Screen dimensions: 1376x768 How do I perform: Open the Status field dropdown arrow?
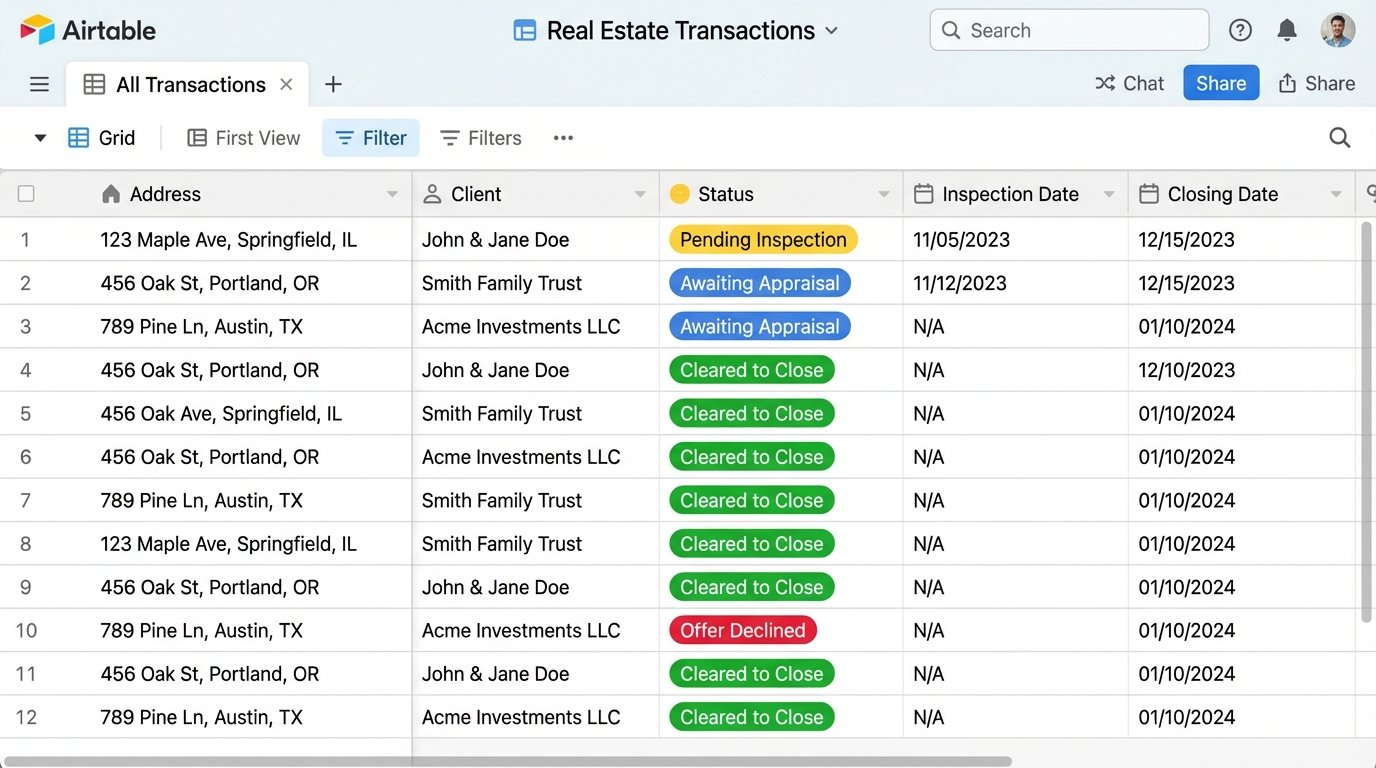(883, 193)
